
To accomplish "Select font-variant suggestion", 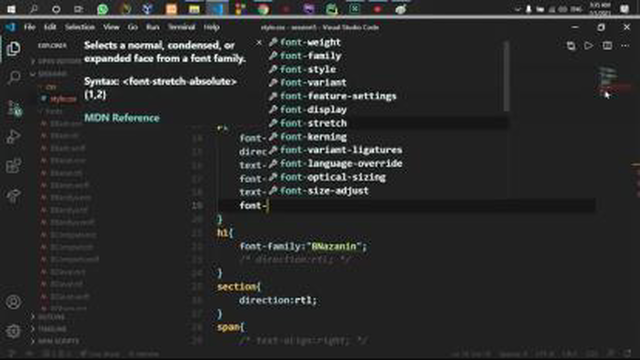I will 388,83.
